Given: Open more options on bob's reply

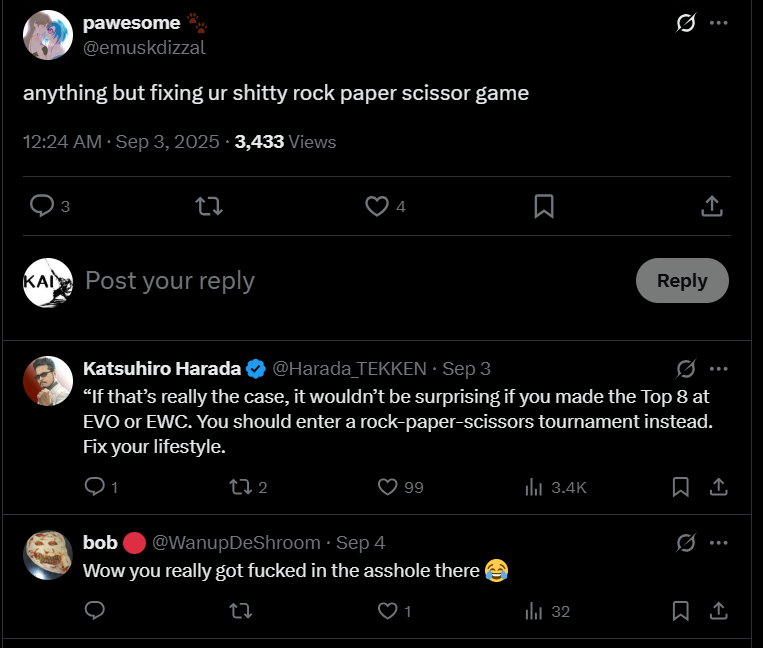Looking at the screenshot, I should [x=718, y=543].
